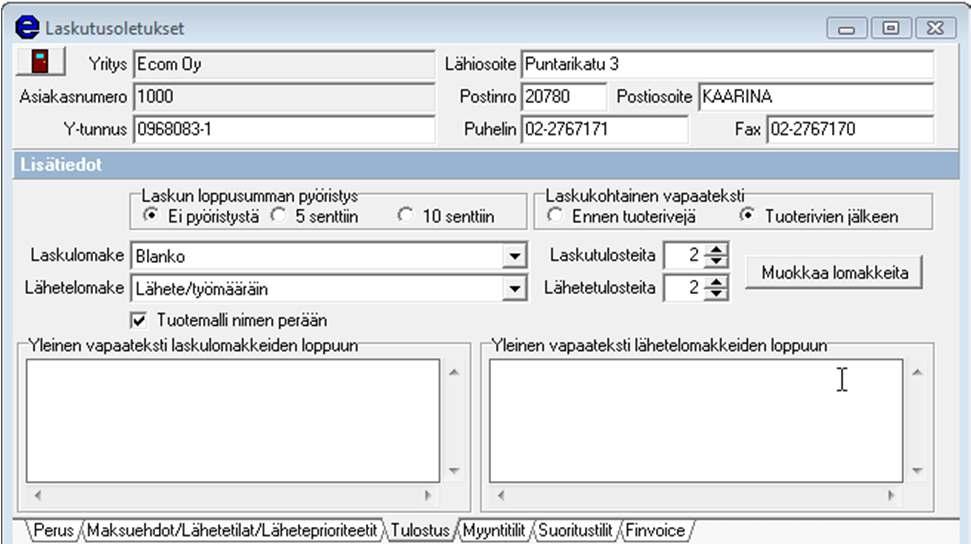The height and width of the screenshot is (544, 971).
Task: Select '5 senttiin' rounding option
Action: pos(279,215)
